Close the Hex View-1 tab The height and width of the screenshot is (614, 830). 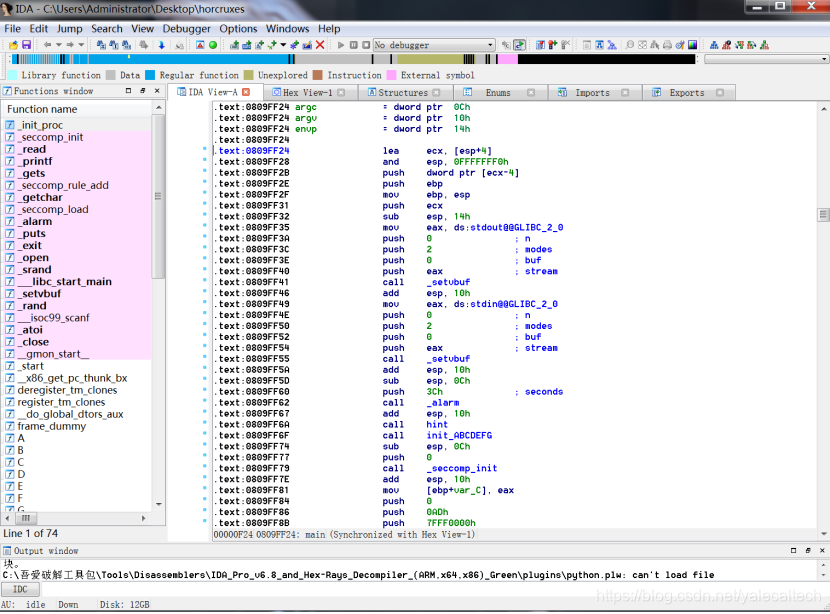pos(341,93)
